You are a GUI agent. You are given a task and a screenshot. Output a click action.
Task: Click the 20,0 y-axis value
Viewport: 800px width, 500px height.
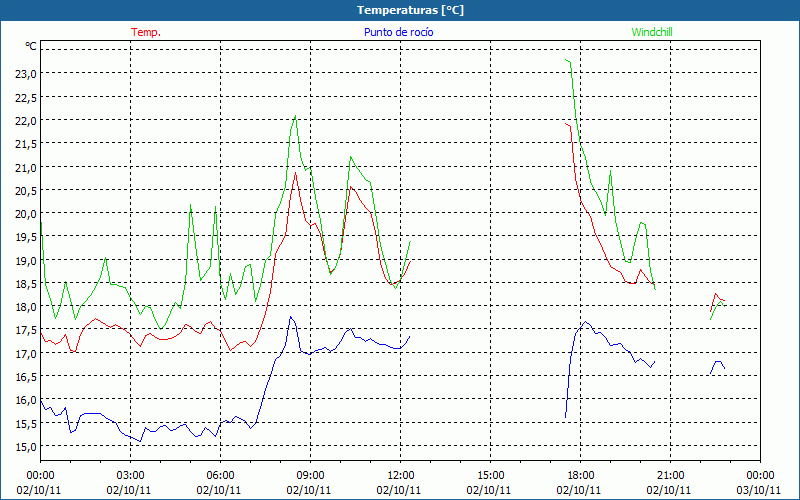point(26,214)
